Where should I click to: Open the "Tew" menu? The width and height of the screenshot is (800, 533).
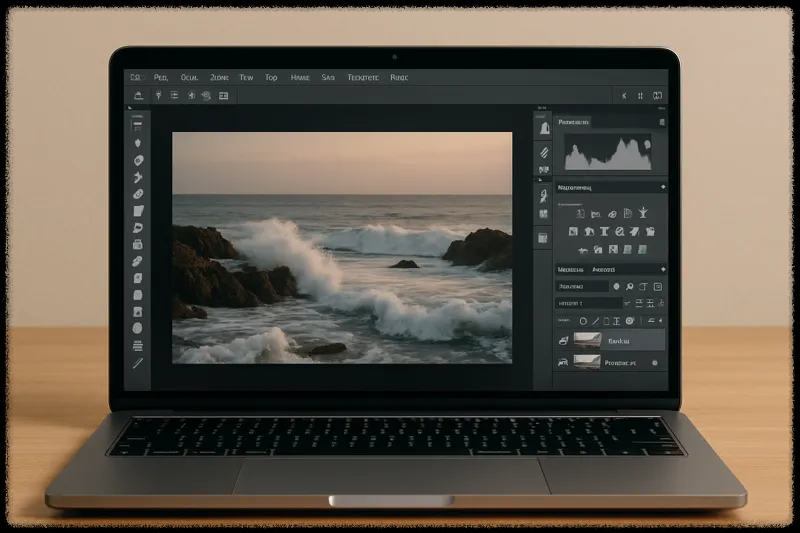pos(246,78)
